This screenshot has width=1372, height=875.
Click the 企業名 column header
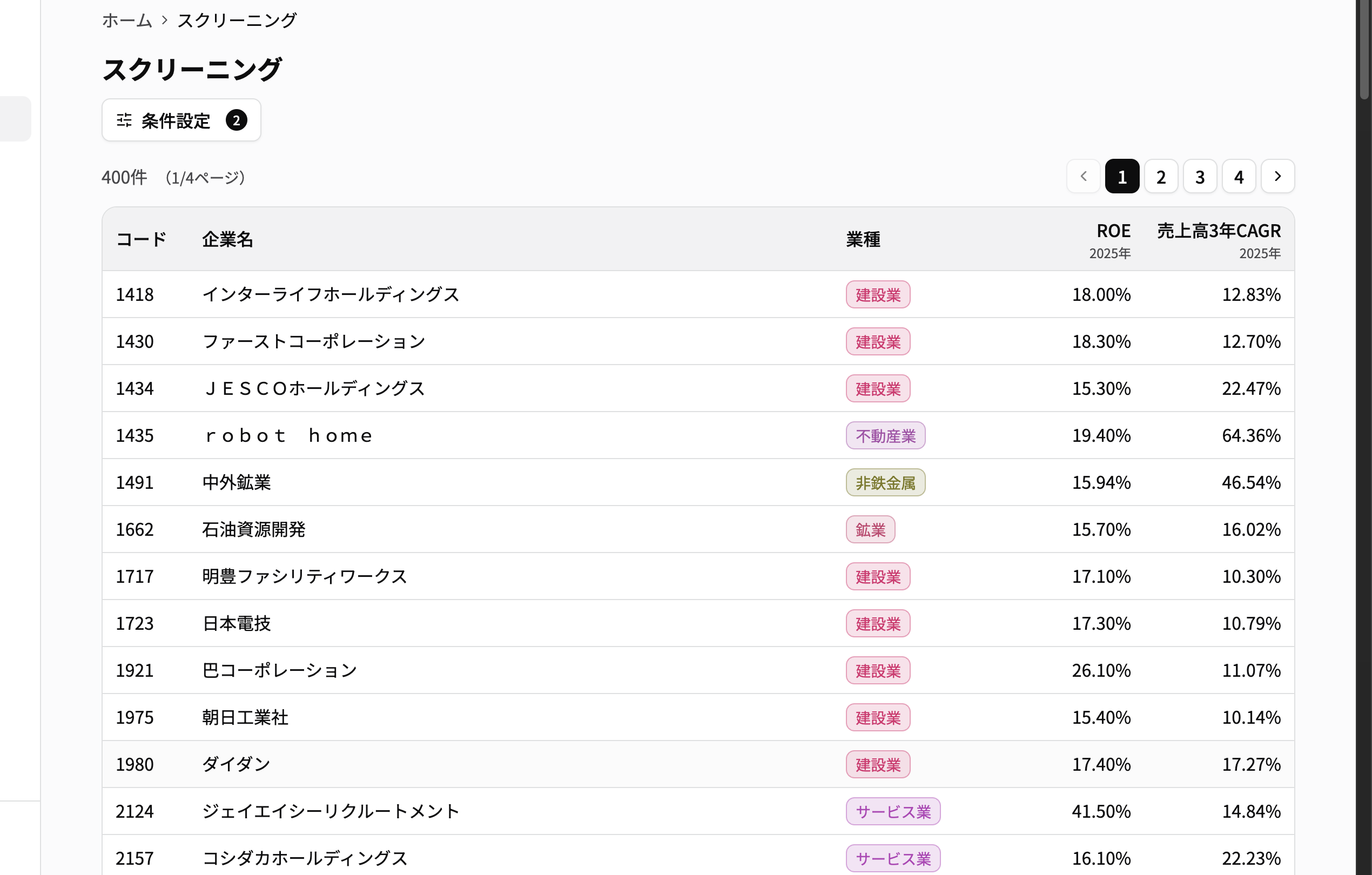click(227, 239)
